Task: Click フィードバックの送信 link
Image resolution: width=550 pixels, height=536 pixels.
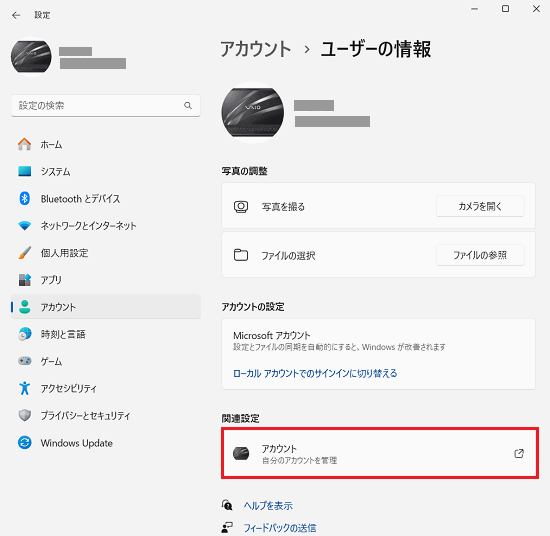Action: pyautogui.click(x=280, y=528)
